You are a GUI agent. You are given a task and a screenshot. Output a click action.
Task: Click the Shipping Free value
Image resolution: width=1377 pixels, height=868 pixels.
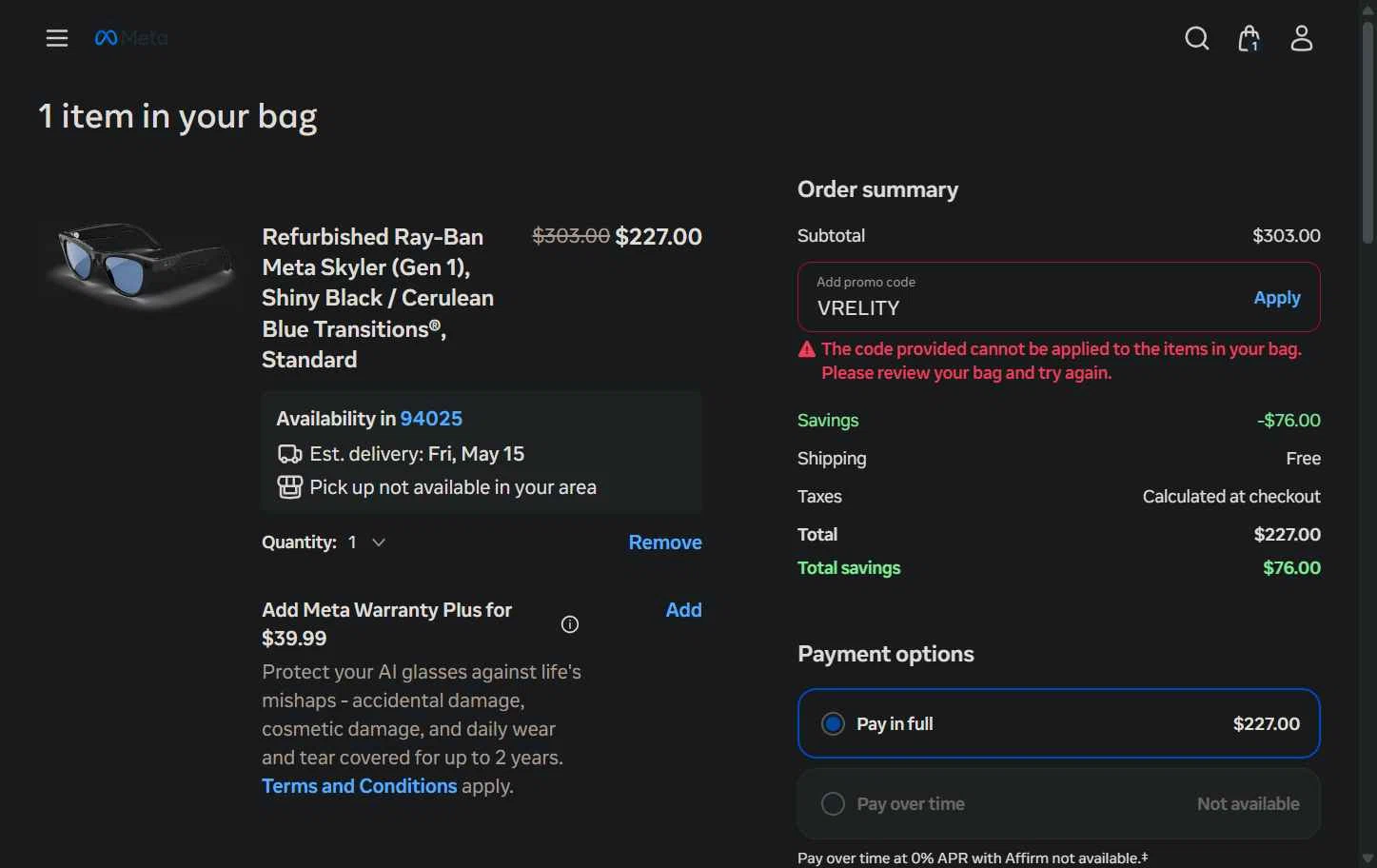(1303, 459)
